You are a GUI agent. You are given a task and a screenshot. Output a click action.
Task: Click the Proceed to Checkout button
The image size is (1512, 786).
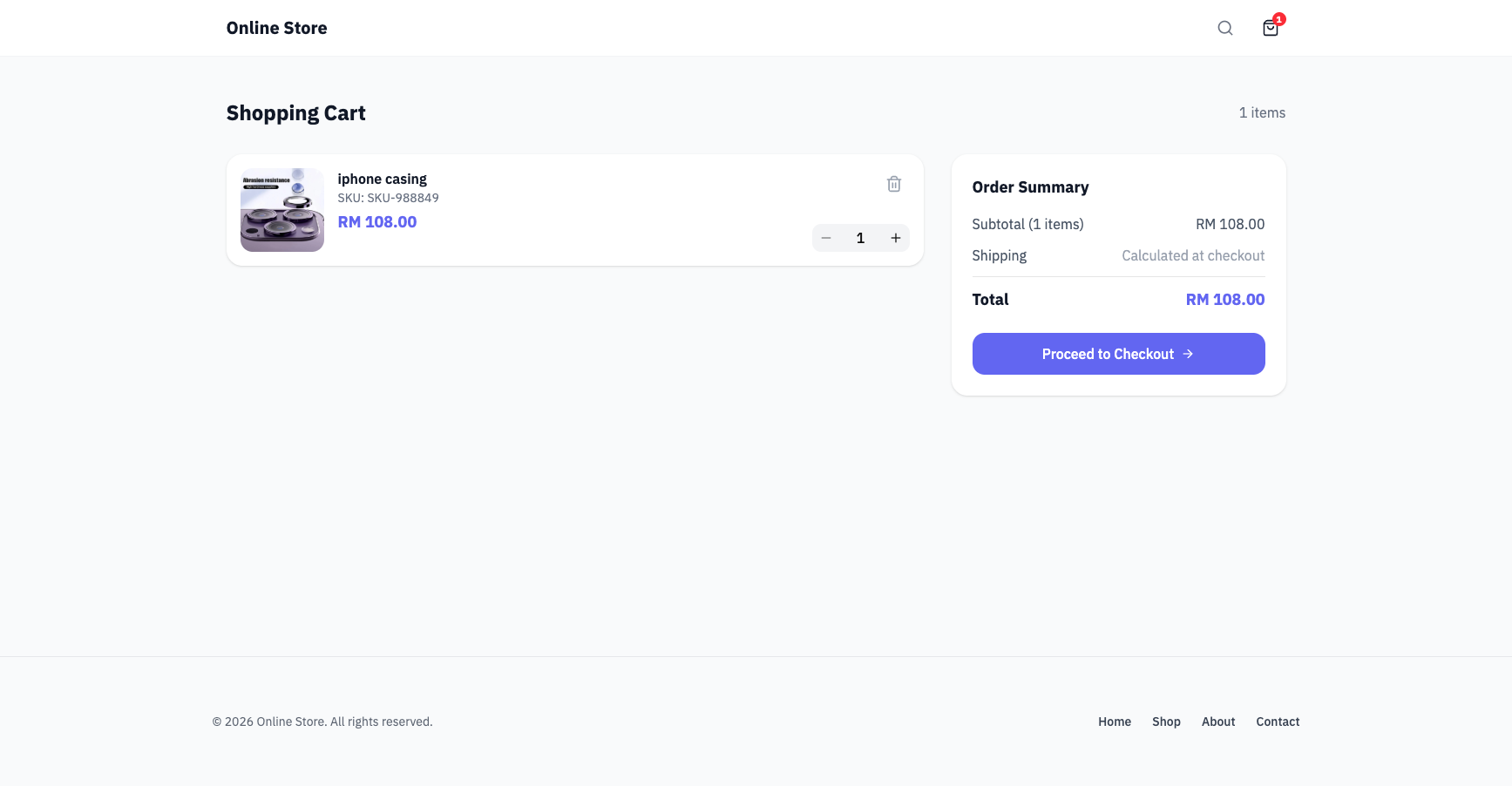pos(1118,354)
